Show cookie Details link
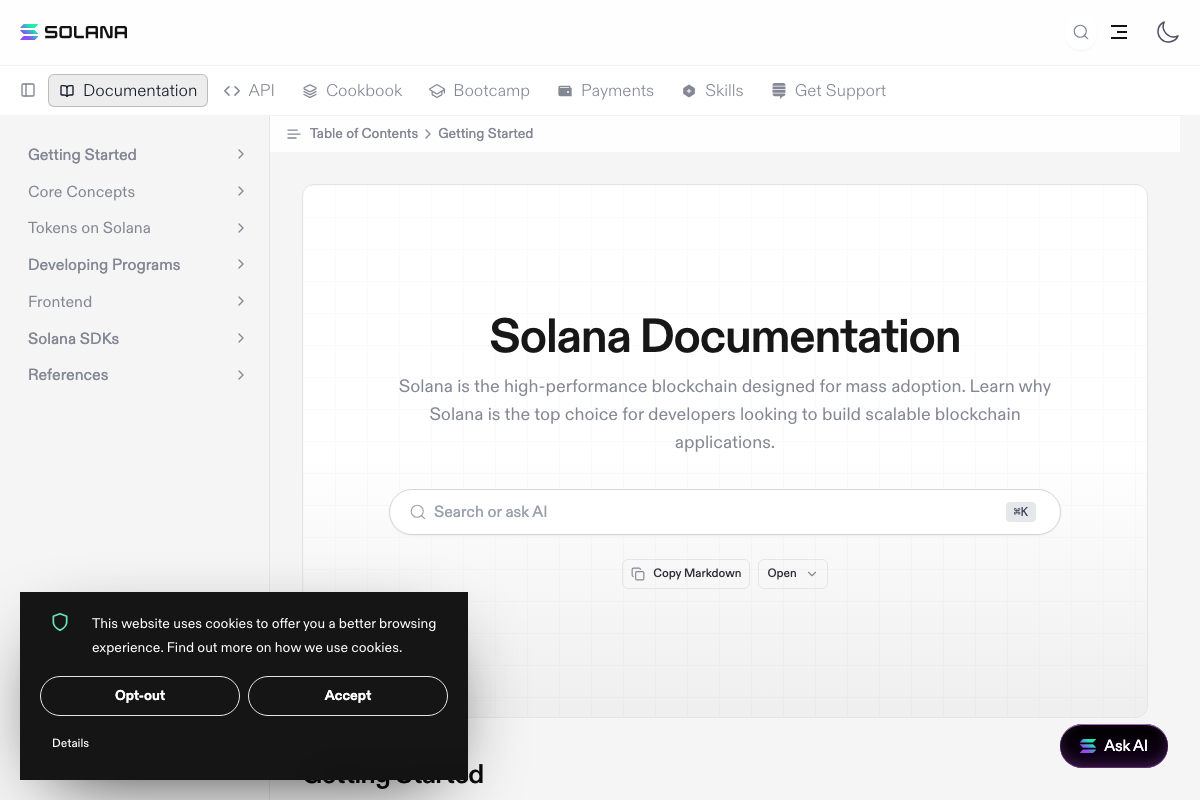The height and width of the screenshot is (800, 1200). (x=70, y=744)
